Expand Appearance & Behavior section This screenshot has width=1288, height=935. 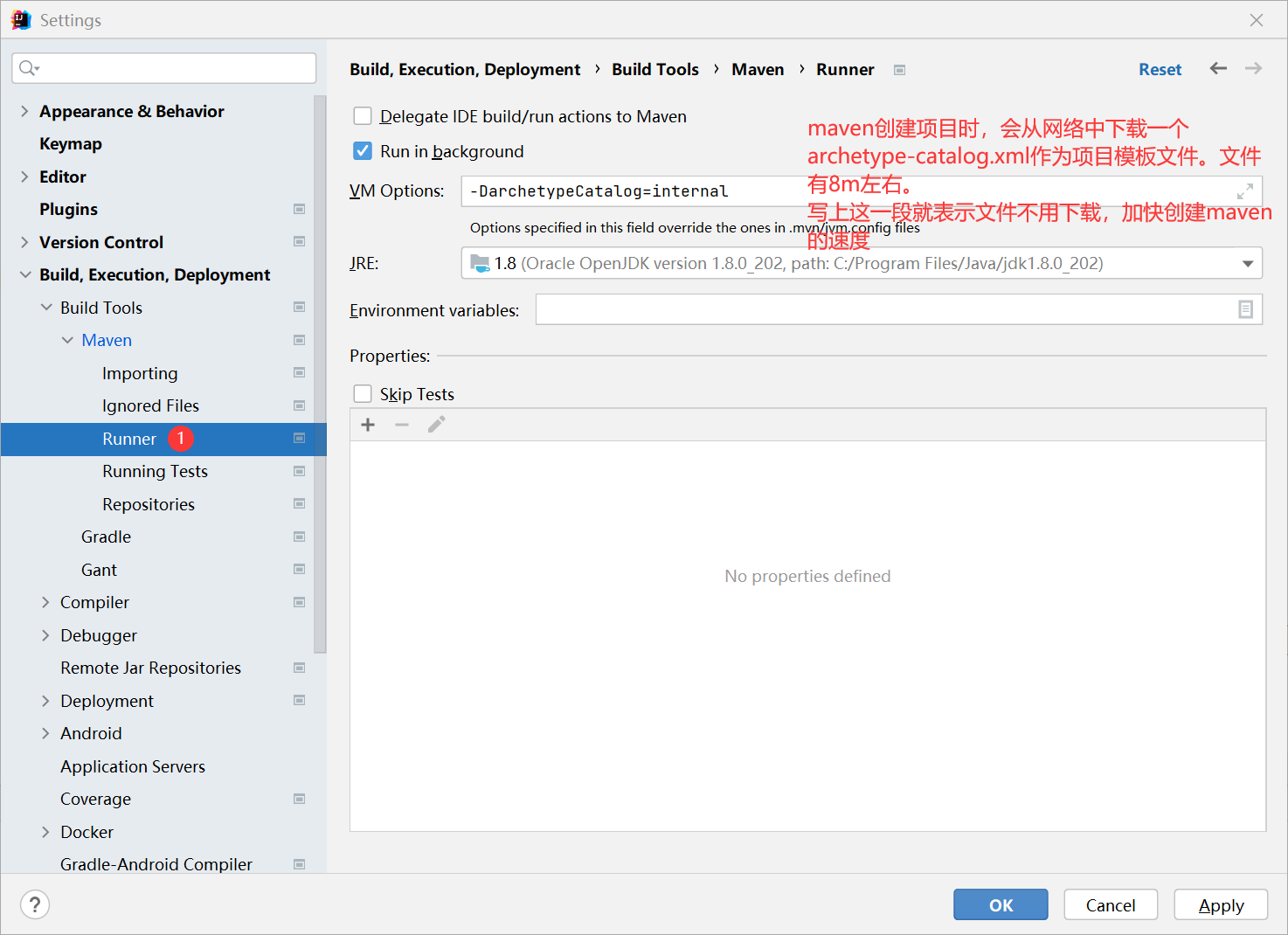(x=24, y=111)
